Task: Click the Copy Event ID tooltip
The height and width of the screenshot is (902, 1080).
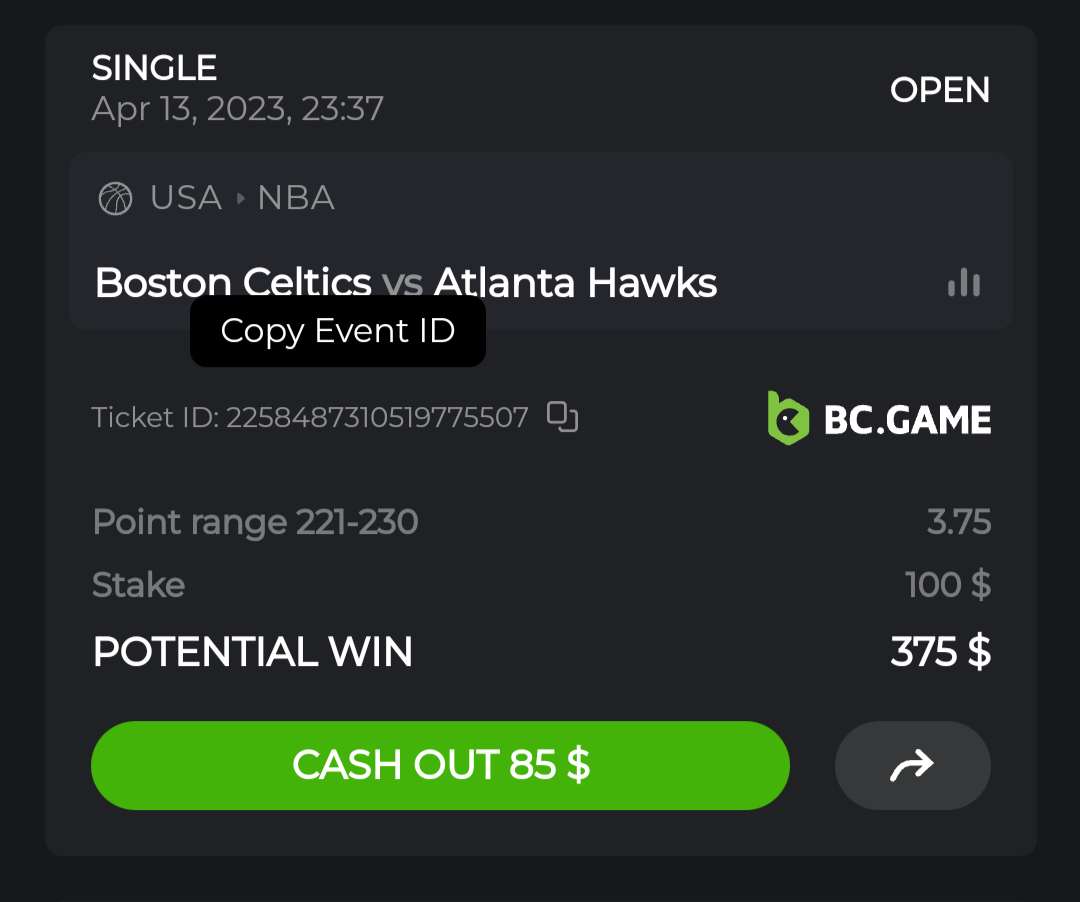Action: coord(338,331)
